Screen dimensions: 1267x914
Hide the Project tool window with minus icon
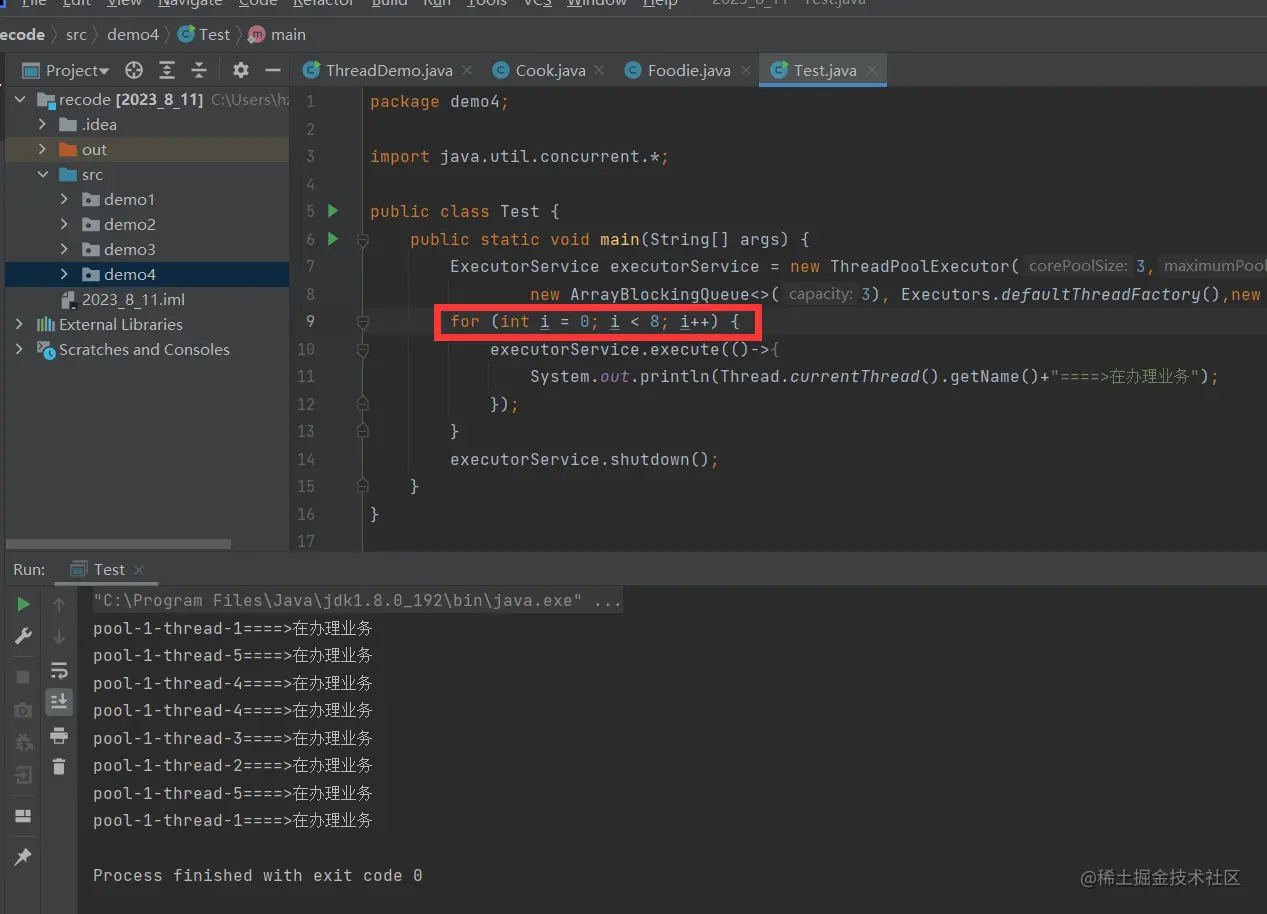click(272, 70)
